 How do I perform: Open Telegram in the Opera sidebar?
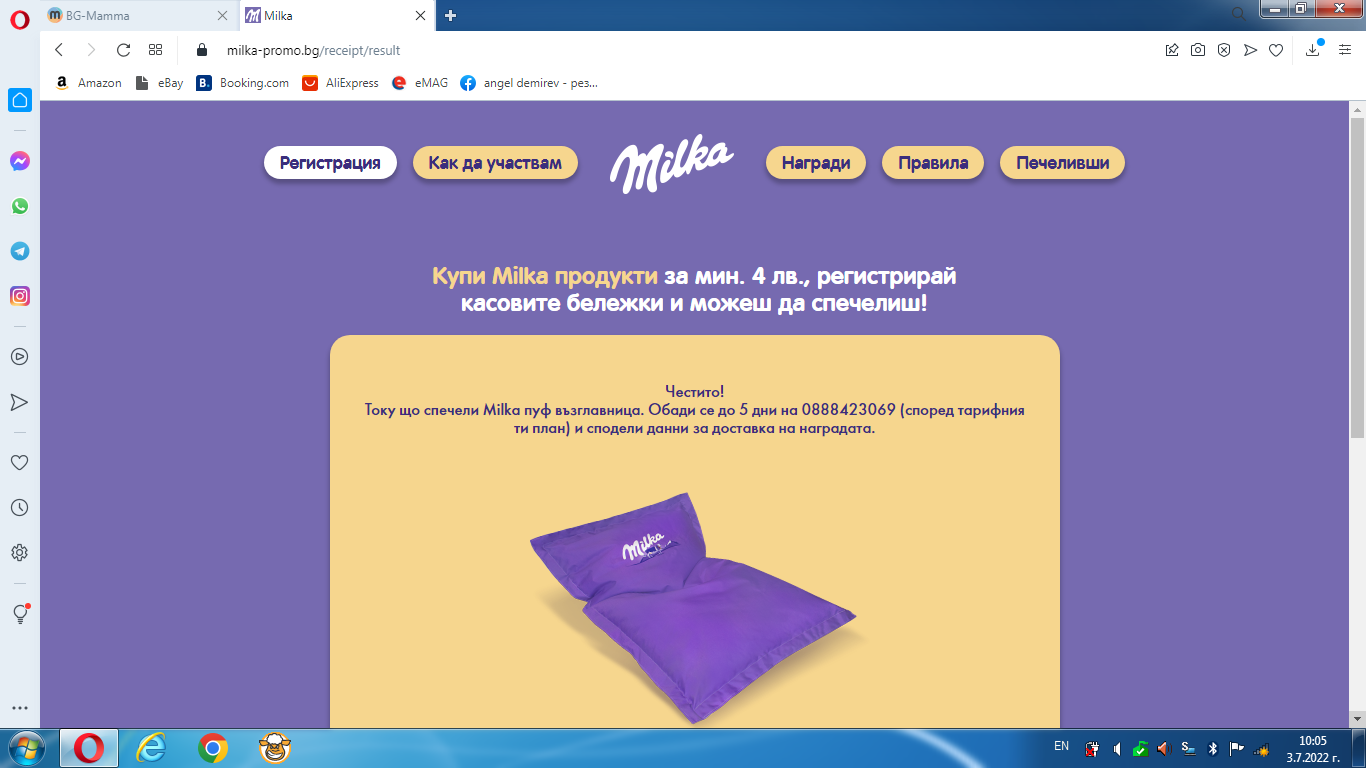click(19, 251)
